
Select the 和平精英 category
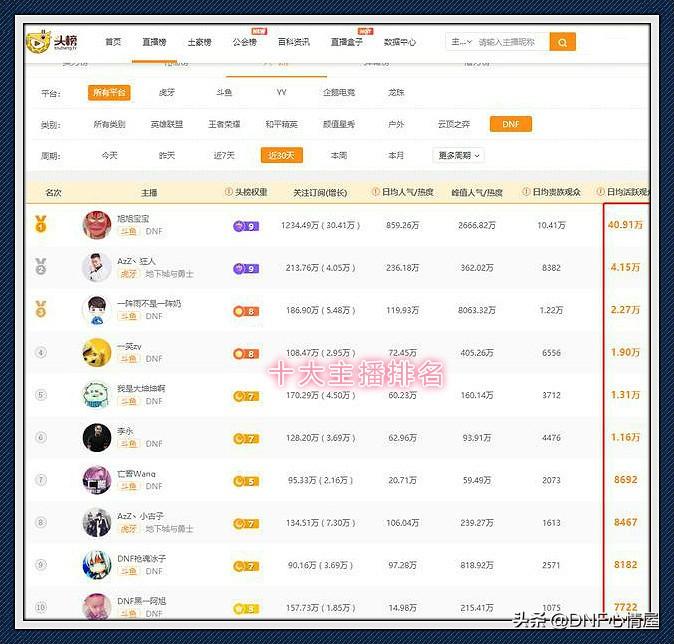[x=282, y=124]
